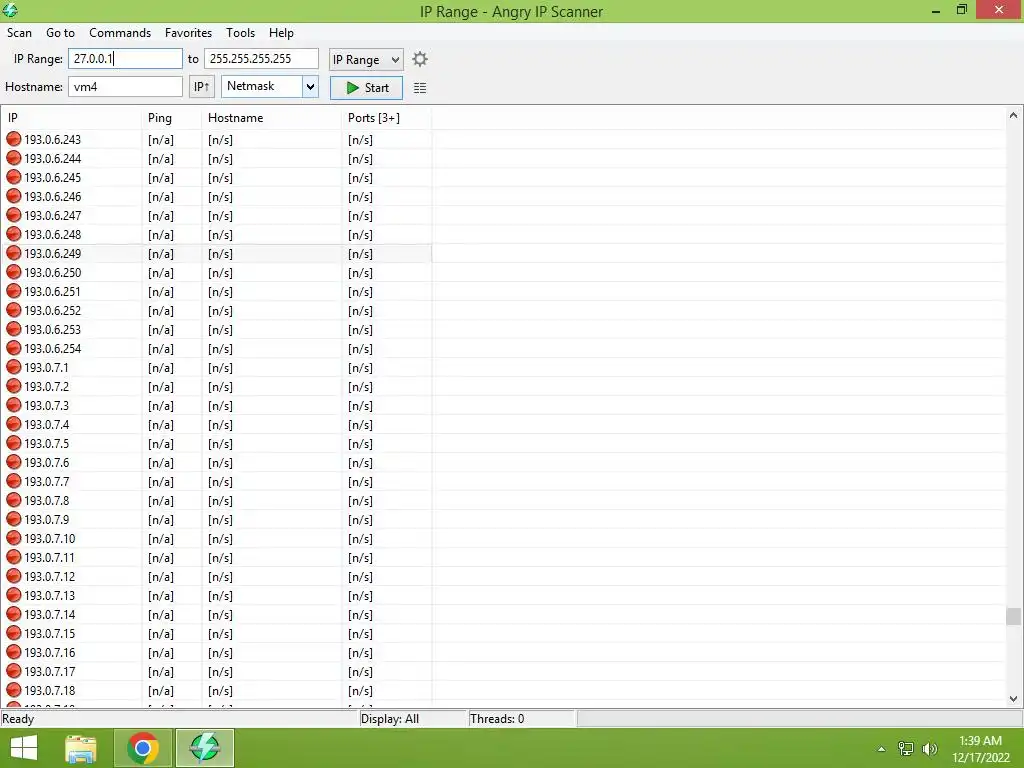Select the row text 193.0.7.14
Image resolution: width=1024 pixels, height=768 pixels.
[50, 615]
